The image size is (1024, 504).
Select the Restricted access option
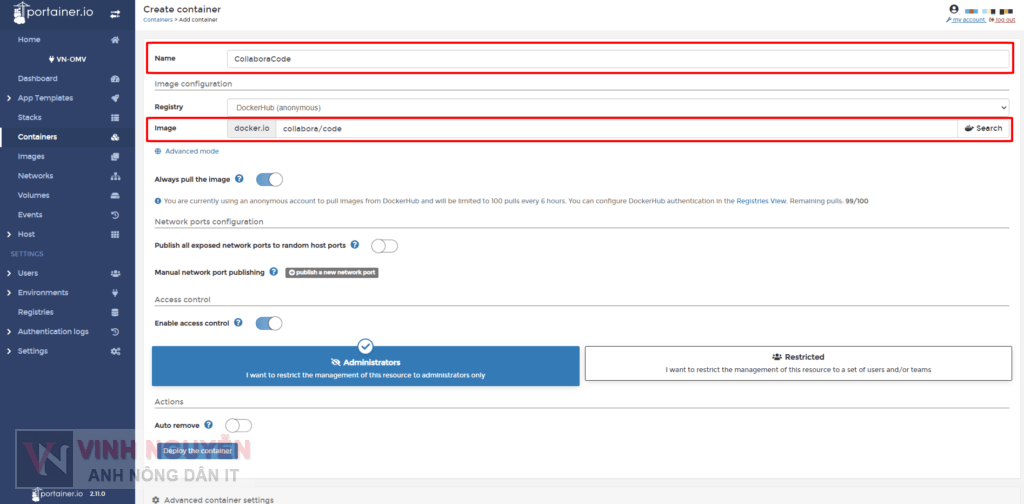[x=798, y=364]
